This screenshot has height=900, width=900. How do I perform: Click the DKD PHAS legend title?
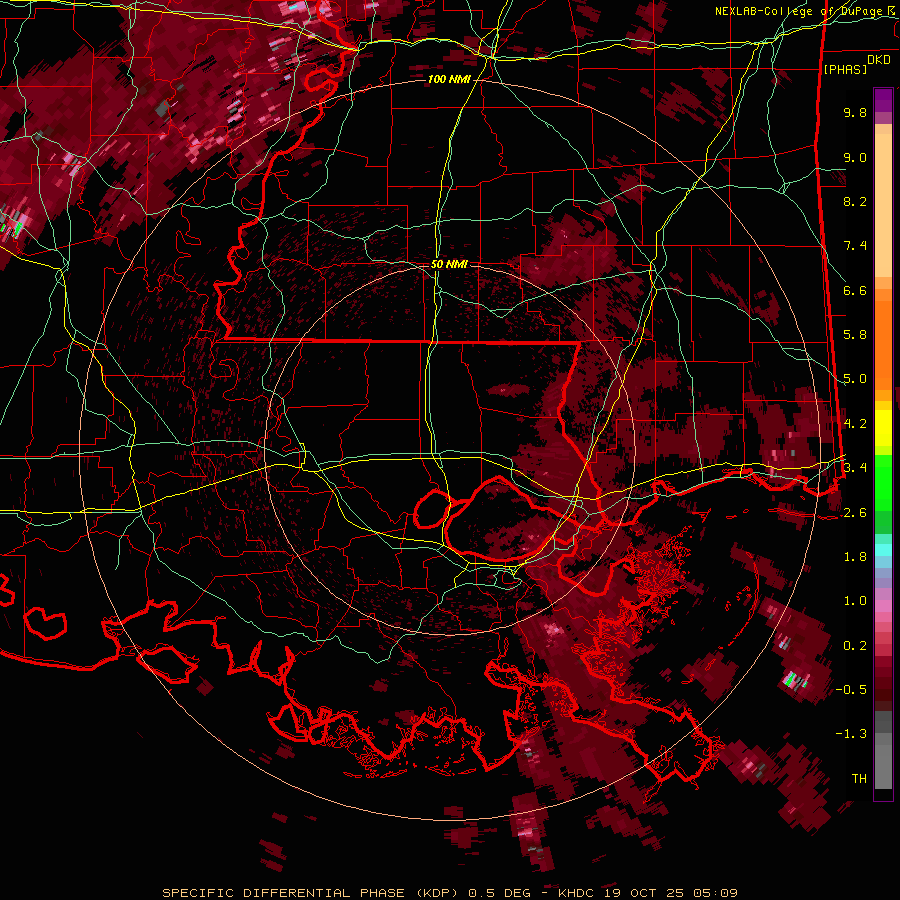(x=856, y=65)
